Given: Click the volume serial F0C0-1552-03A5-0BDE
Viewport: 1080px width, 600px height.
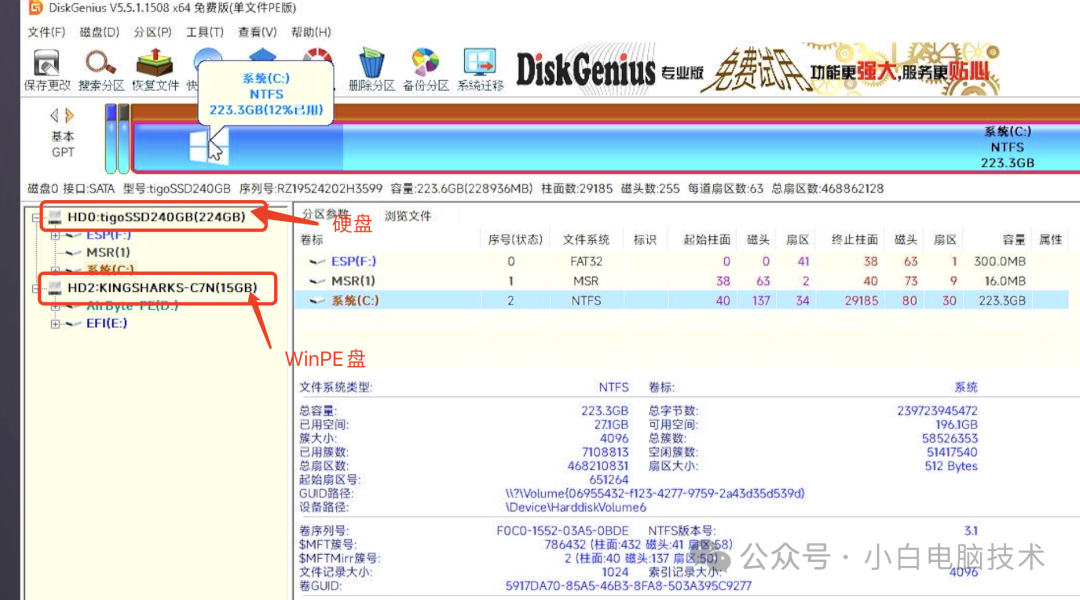Looking at the screenshot, I should pos(562,530).
